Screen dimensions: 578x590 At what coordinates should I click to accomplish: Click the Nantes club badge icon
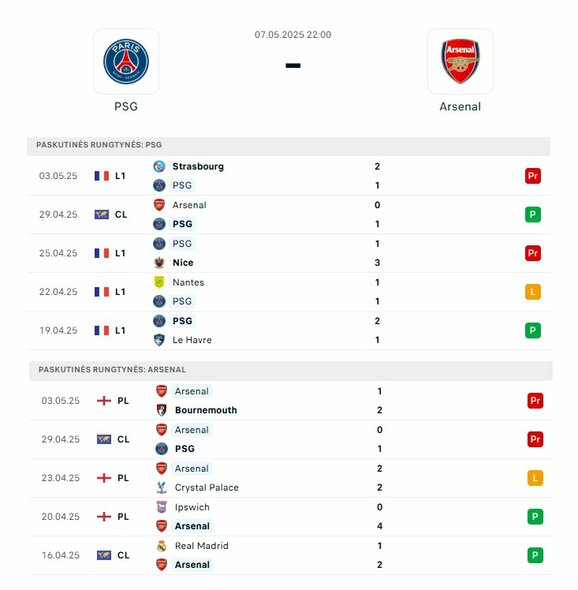(159, 282)
